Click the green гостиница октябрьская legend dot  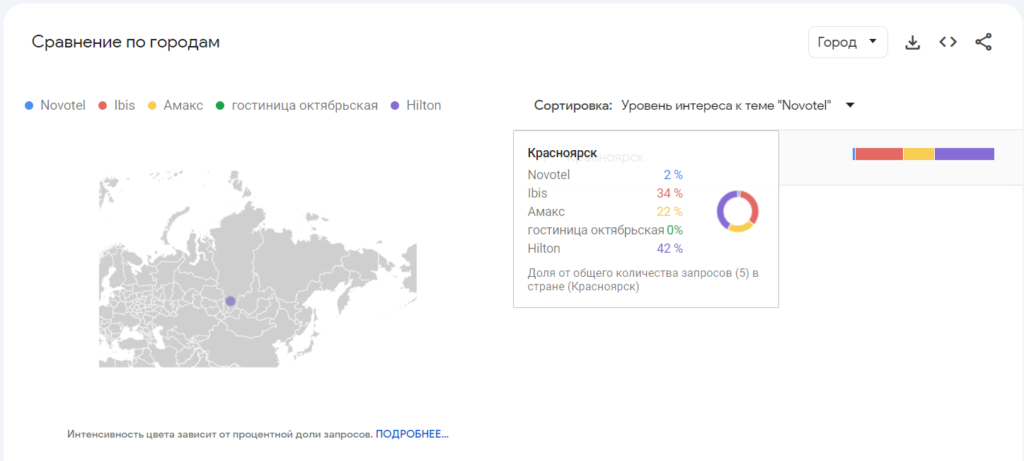point(220,105)
